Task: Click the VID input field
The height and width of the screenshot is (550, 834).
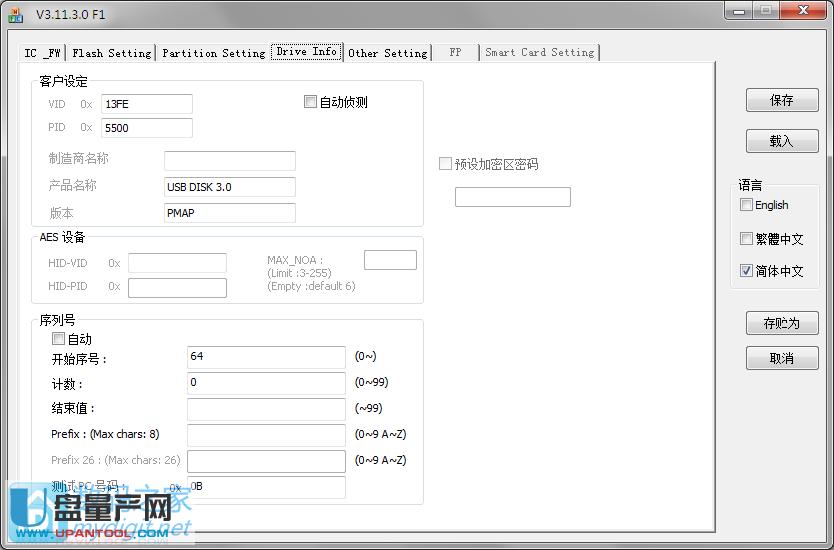Action: pyautogui.click(x=146, y=104)
